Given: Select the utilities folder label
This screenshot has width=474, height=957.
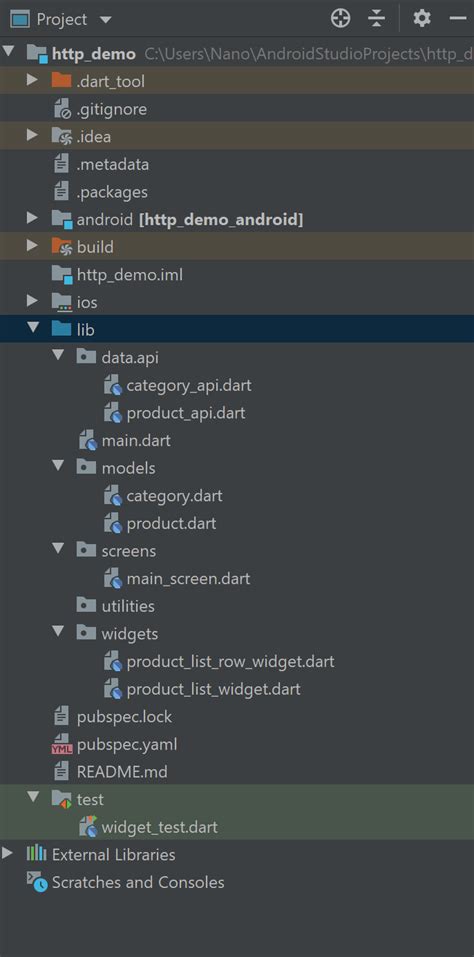Looking at the screenshot, I should click(128, 605).
